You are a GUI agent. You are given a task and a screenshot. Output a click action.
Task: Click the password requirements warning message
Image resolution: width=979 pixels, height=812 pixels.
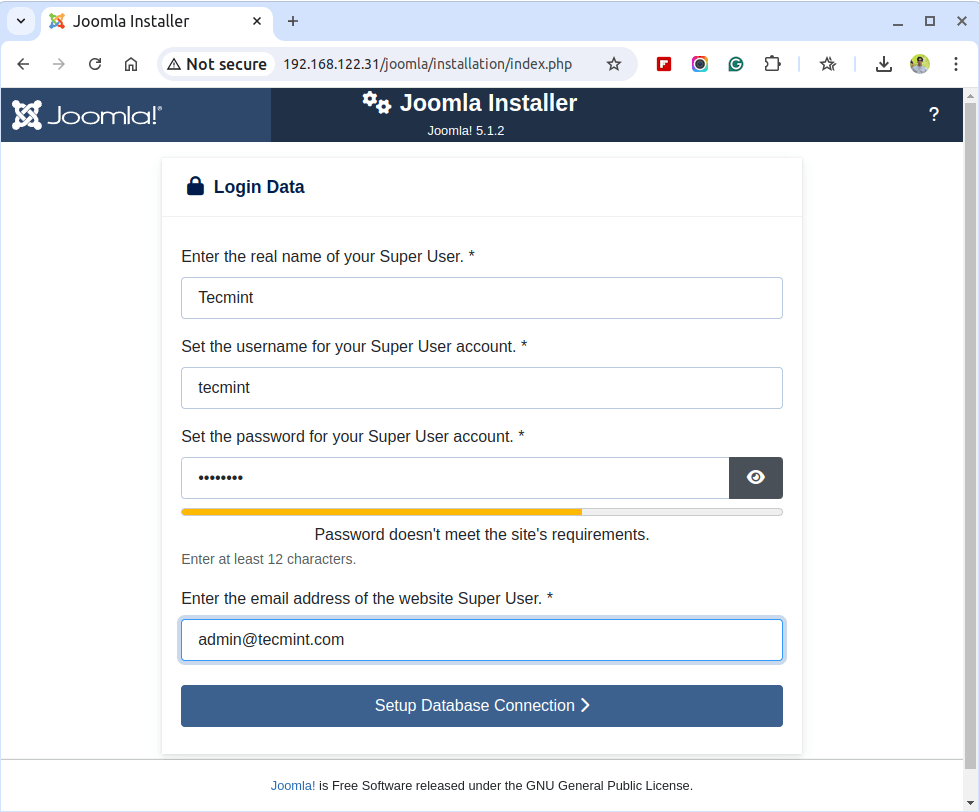(481, 535)
